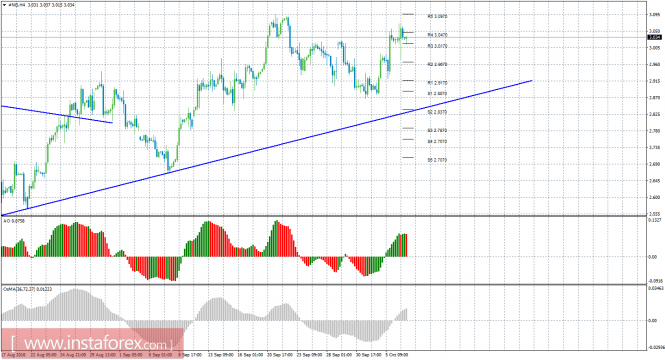Select the long ascending blue trendline
Image resolution: width=665 pixels, height=360 pixels.
[x=266, y=148]
